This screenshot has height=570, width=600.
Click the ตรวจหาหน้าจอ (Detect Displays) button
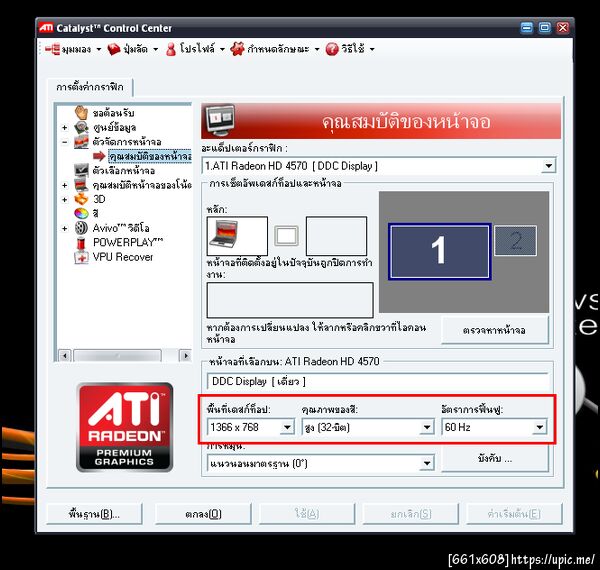tap(494, 330)
